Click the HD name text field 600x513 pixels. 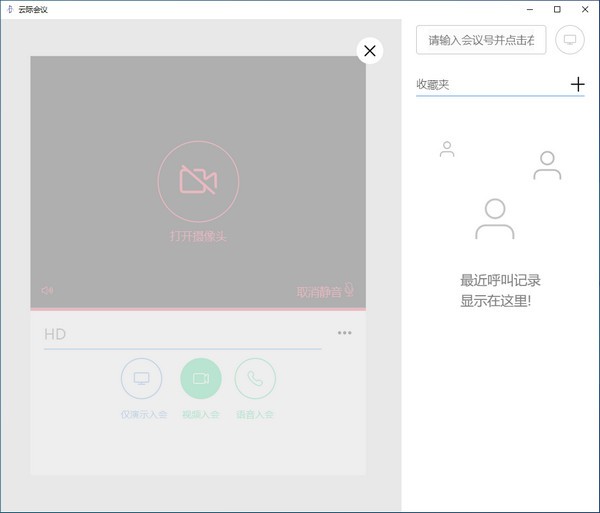(182, 334)
